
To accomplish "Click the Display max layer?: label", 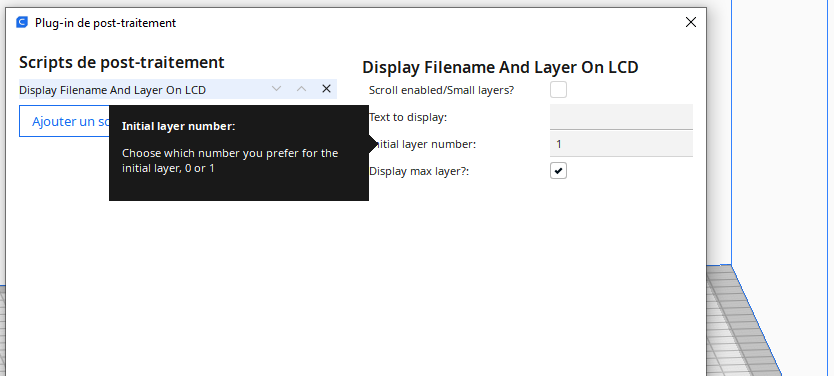I will click(x=419, y=171).
